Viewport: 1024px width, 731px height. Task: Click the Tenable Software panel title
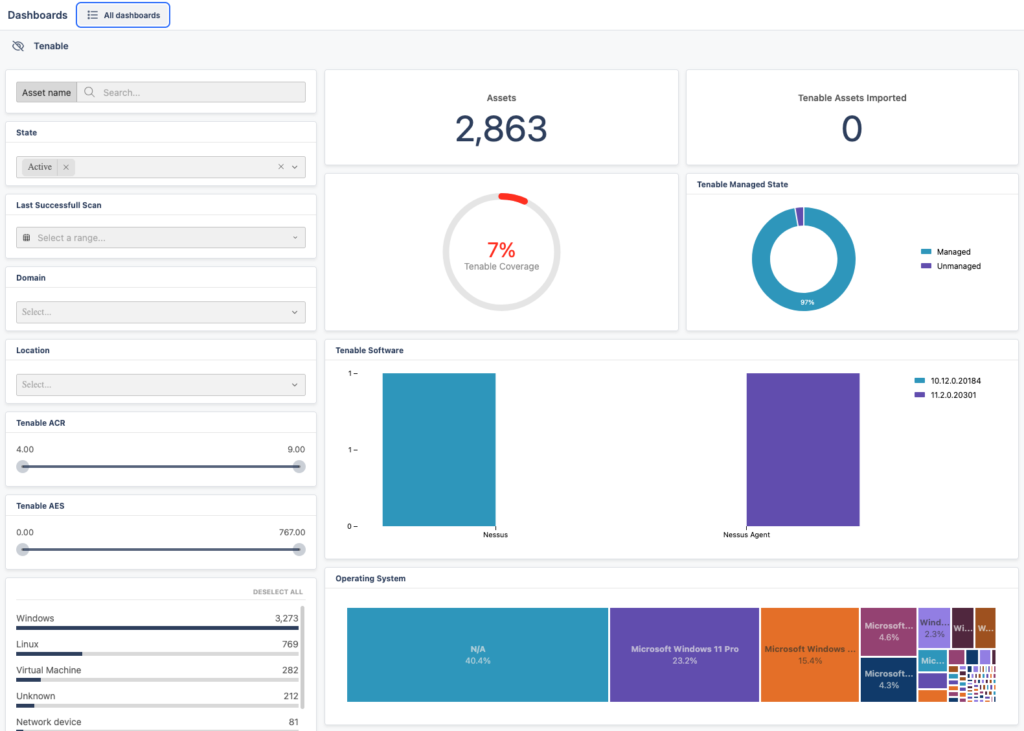coord(369,350)
